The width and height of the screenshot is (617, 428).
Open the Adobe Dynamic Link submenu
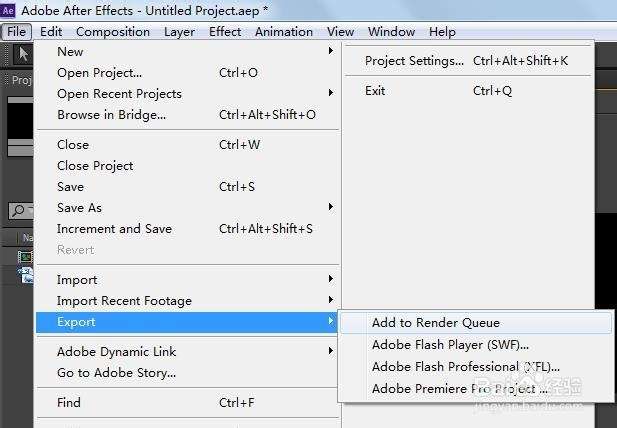click(x=330, y=351)
